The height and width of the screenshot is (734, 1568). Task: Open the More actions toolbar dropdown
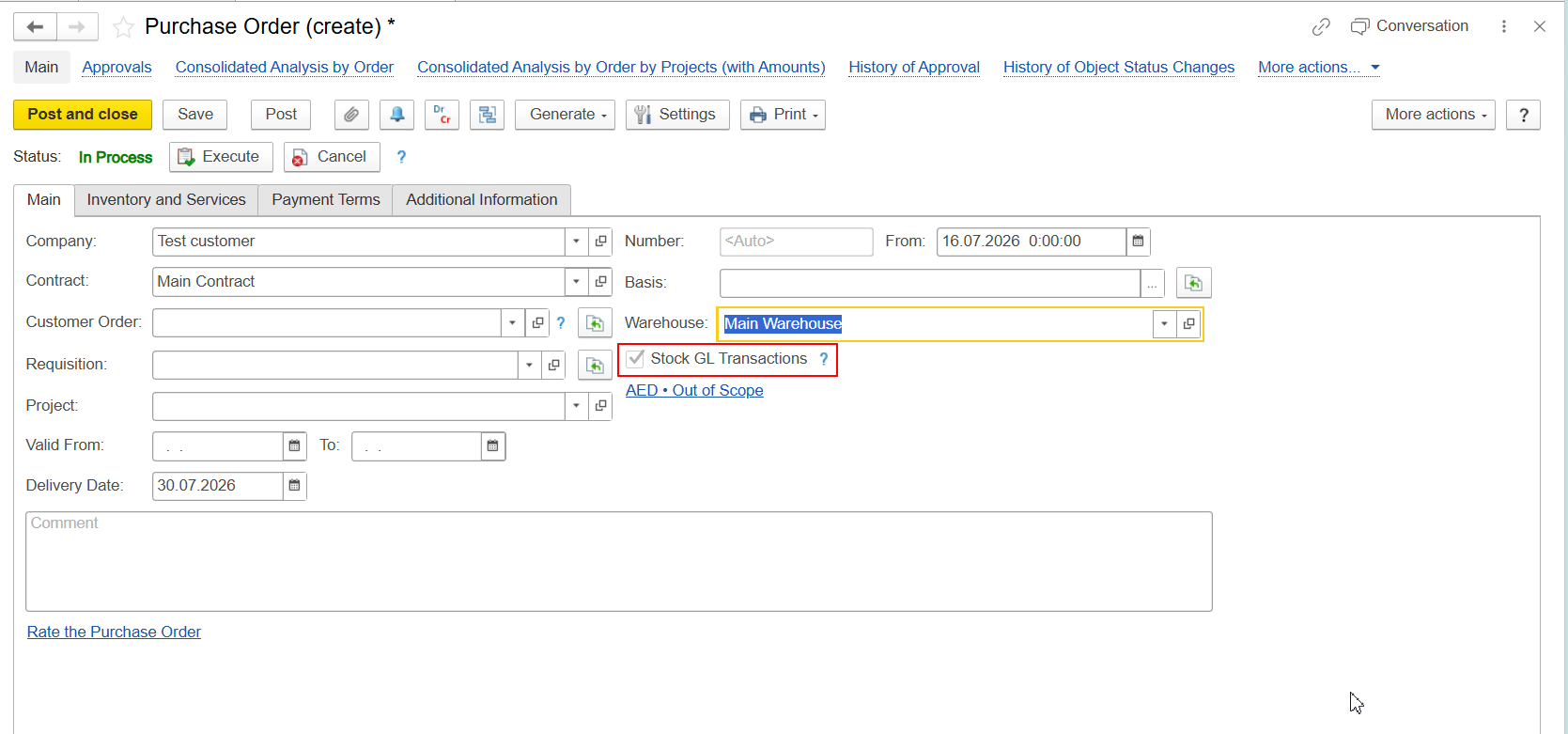pos(1433,115)
